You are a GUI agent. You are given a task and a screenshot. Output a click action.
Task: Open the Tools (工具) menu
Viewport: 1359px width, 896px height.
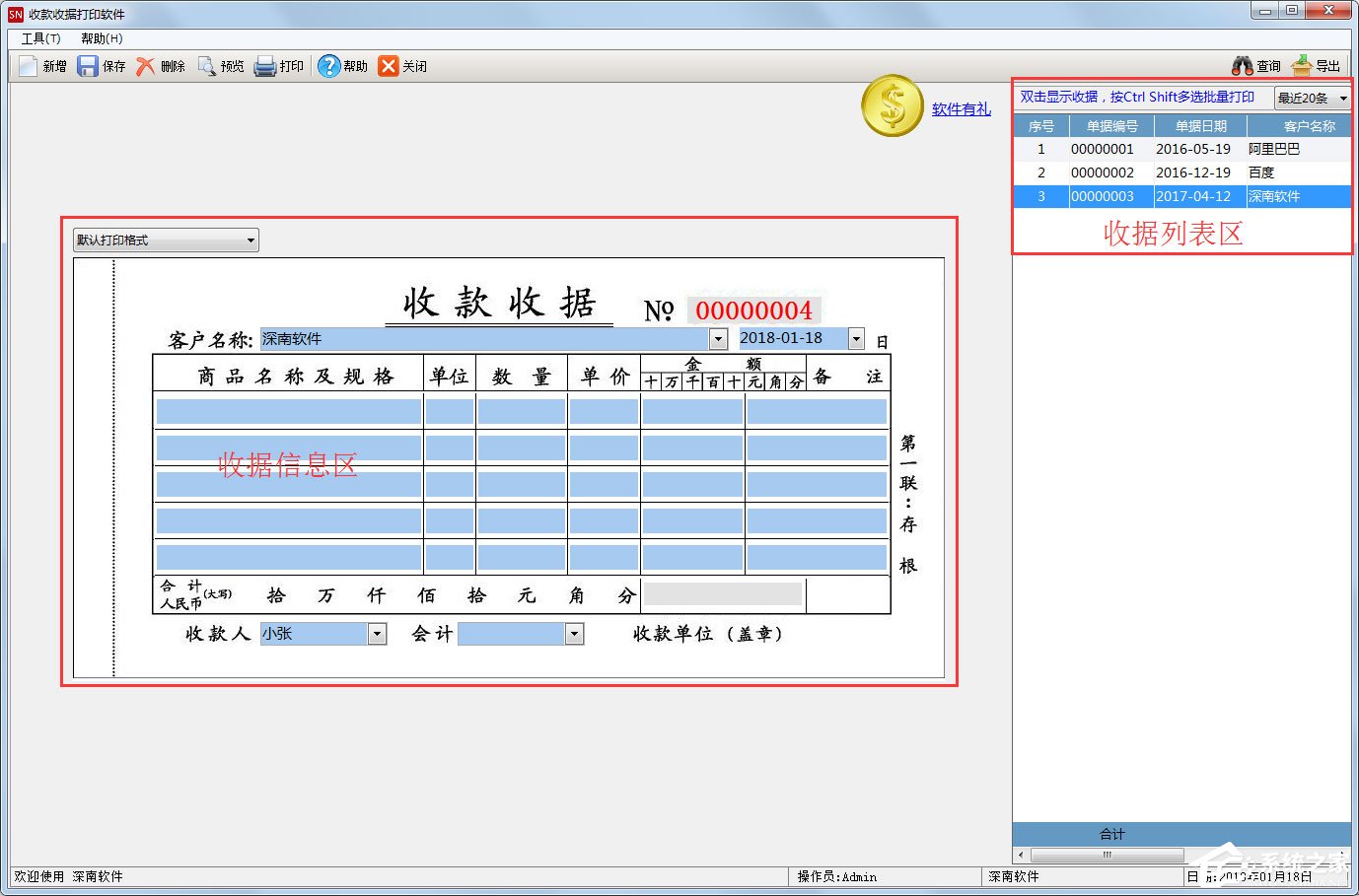click(x=40, y=38)
